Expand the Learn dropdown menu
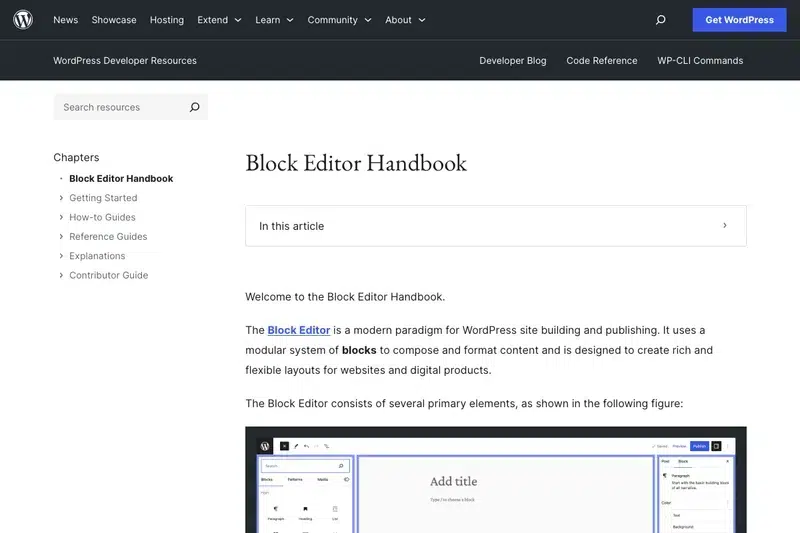 [274, 20]
